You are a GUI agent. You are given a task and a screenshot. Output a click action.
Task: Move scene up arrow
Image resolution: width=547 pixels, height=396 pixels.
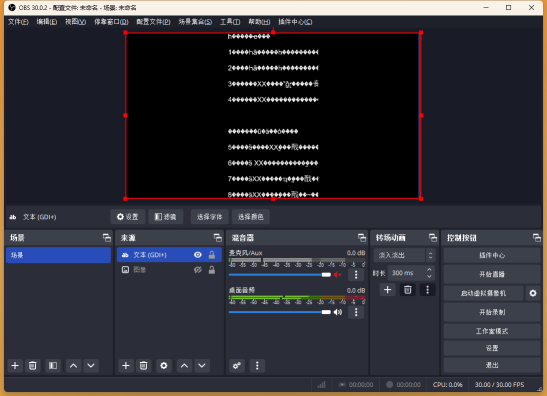click(x=73, y=366)
